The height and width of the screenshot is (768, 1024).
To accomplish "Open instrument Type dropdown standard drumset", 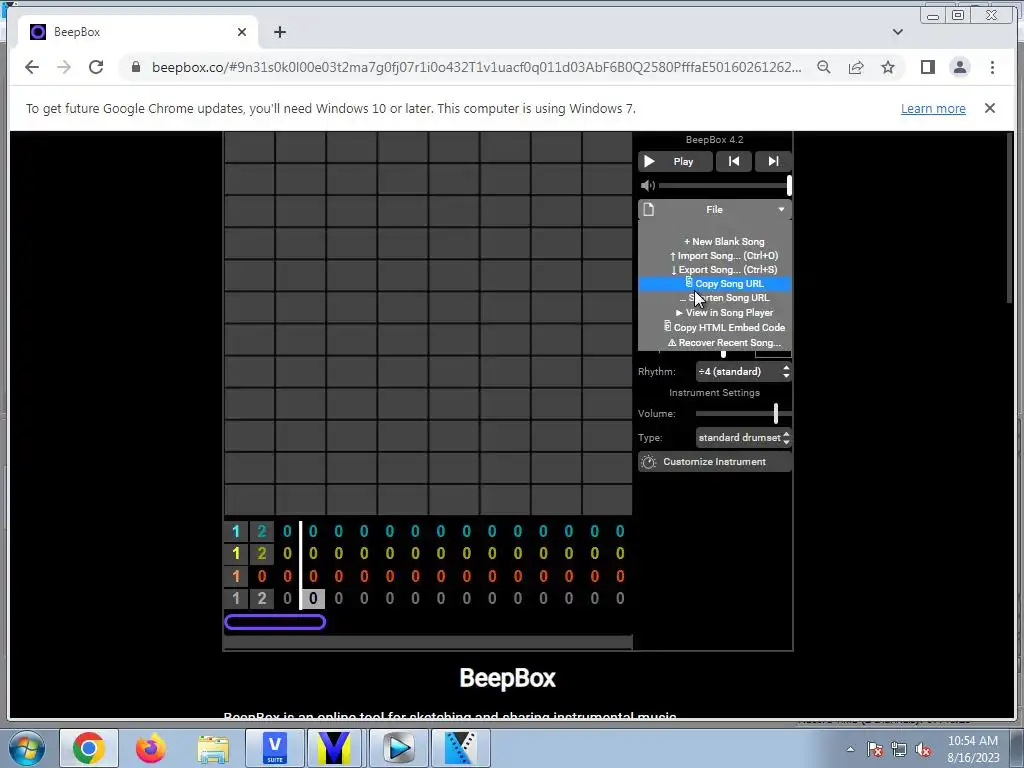I will pyautogui.click(x=744, y=438).
